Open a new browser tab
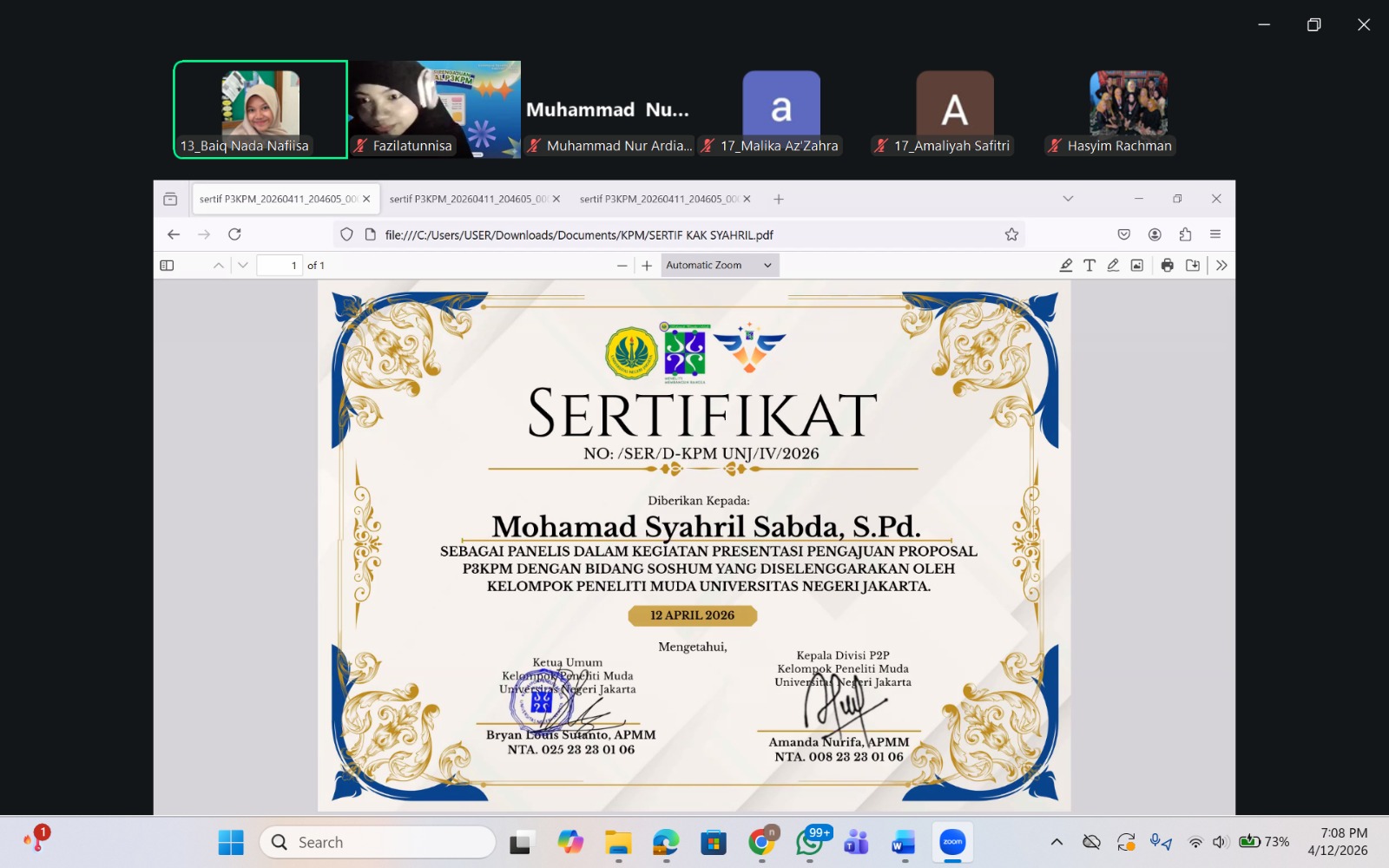The image size is (1389, 868). click(x=779, y=199)
